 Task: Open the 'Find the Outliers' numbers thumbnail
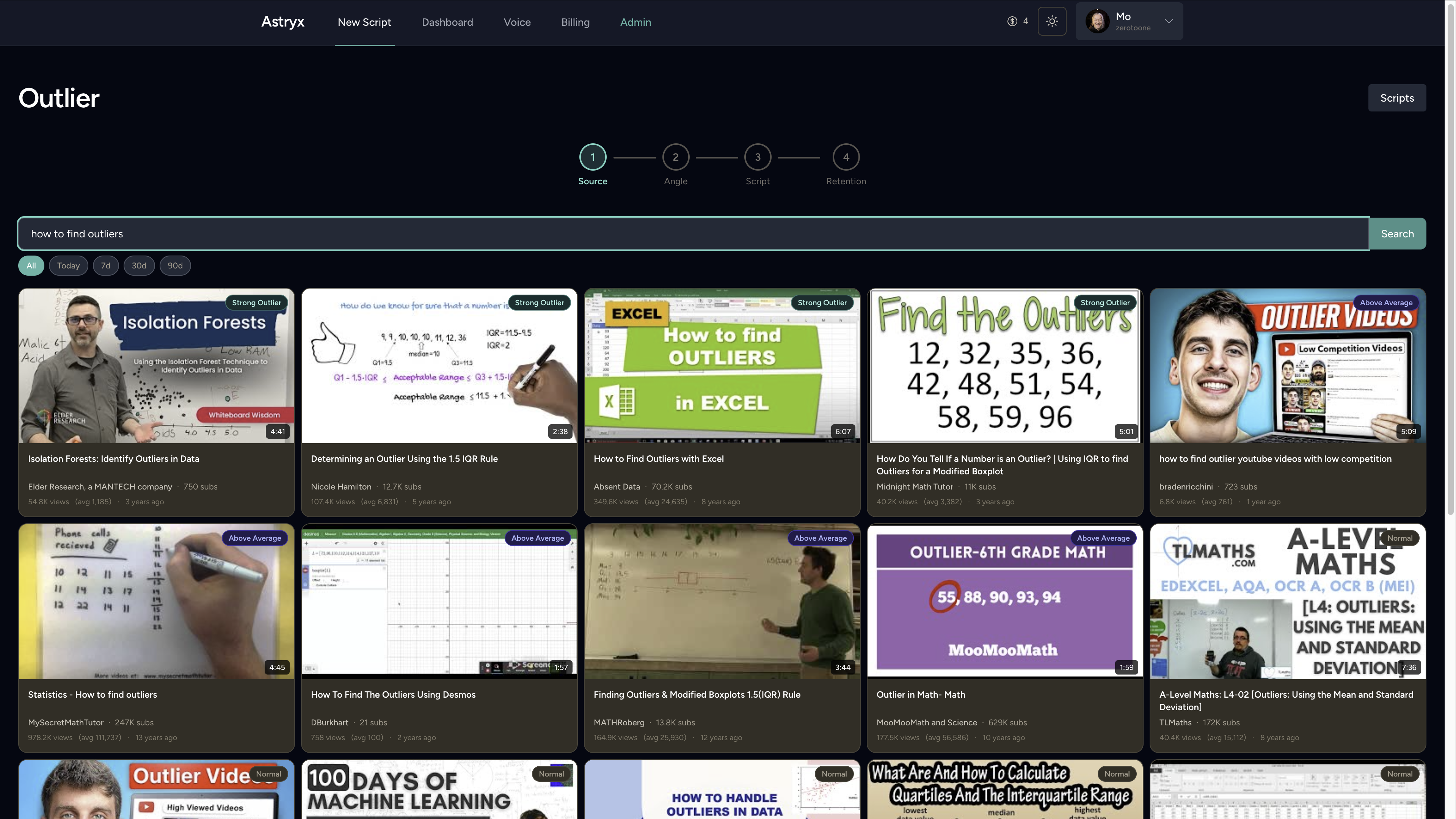pos(1005,366)
